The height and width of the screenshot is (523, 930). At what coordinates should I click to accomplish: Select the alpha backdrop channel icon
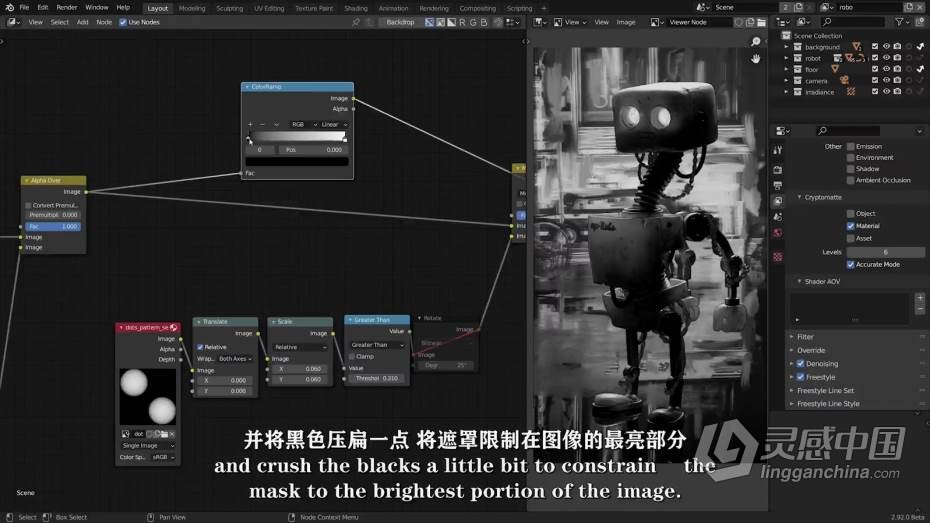point(451,22)
